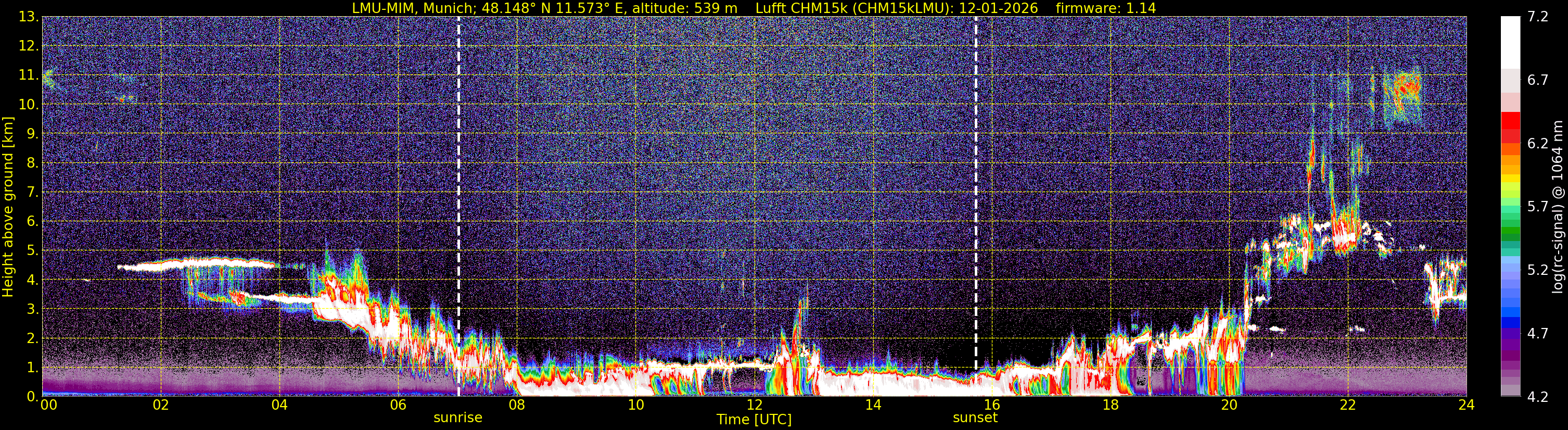Click the 'Time [UTC]' axis label
This screenshot has height=430, width=1568.
(754, 420)
